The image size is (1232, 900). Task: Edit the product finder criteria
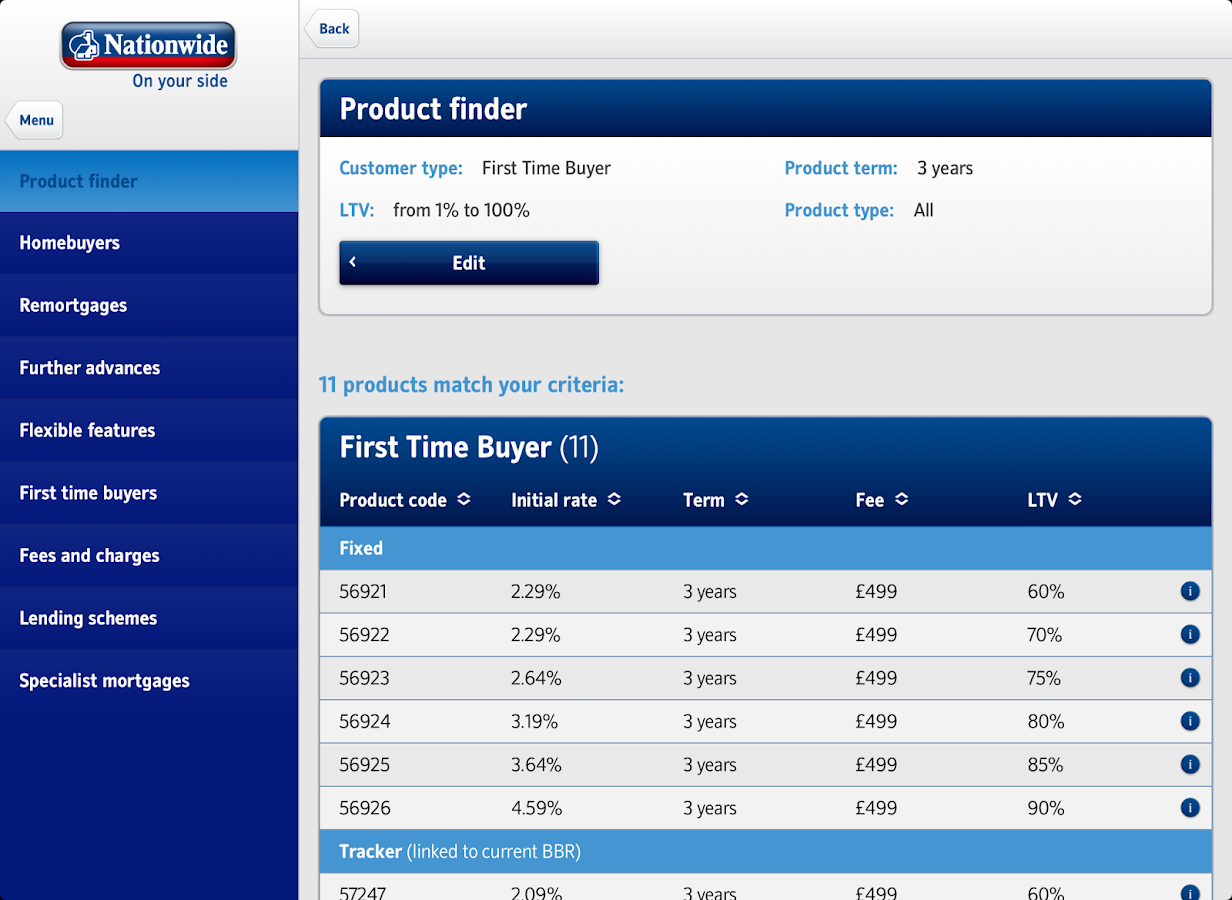[x=469, y=263]
